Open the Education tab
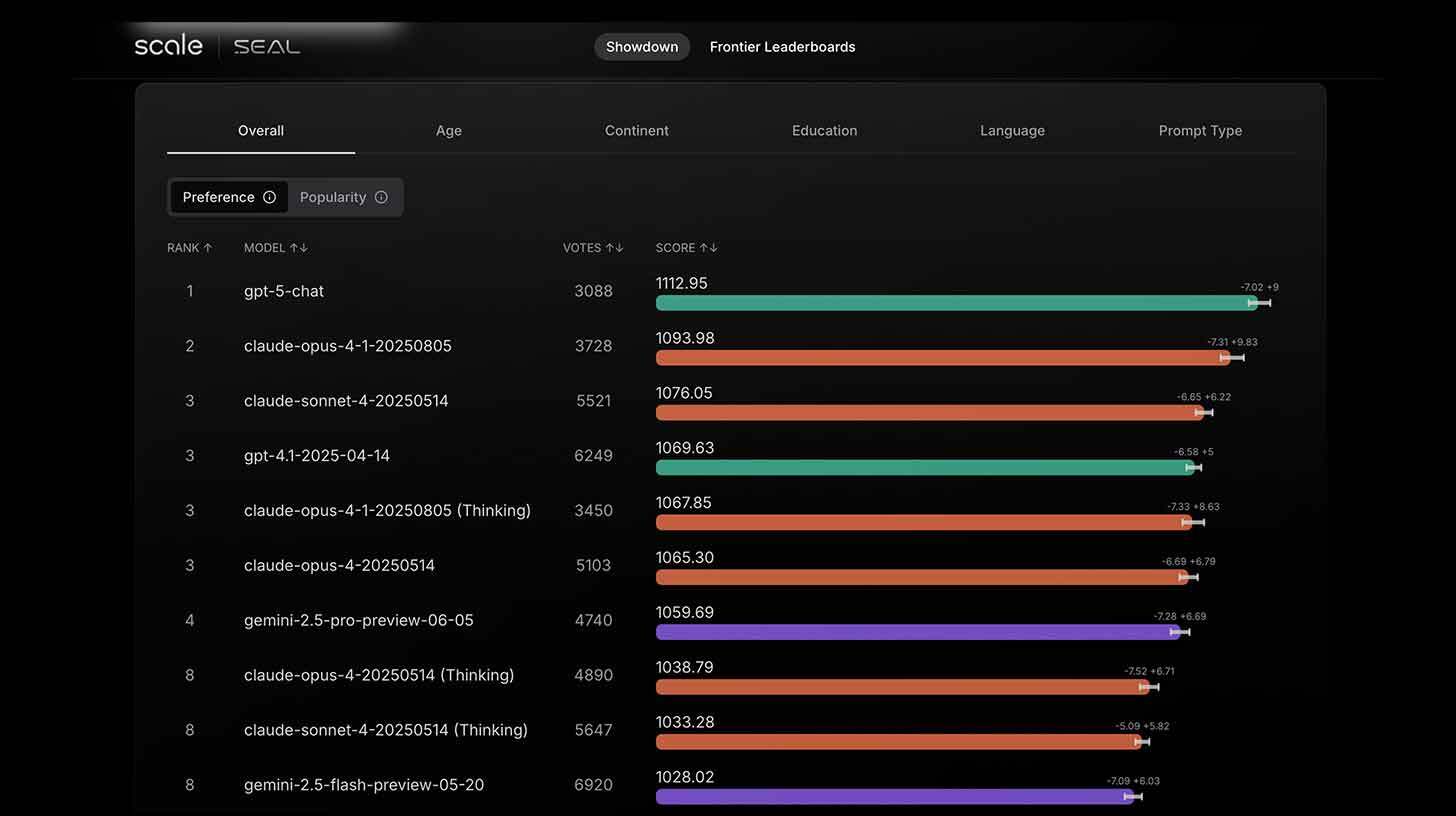1456x816 pixels. tap(825, 131)
